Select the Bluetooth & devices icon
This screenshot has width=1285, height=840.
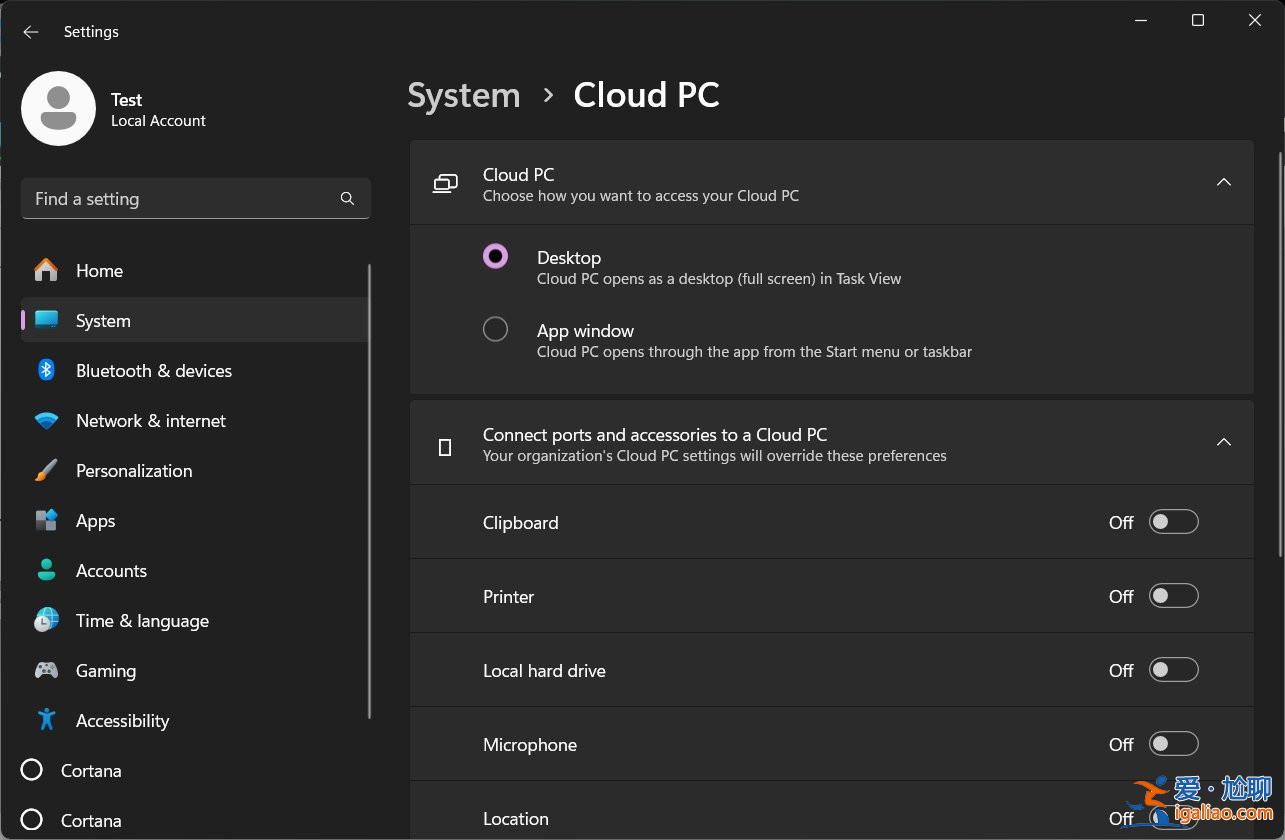point(46,370)
